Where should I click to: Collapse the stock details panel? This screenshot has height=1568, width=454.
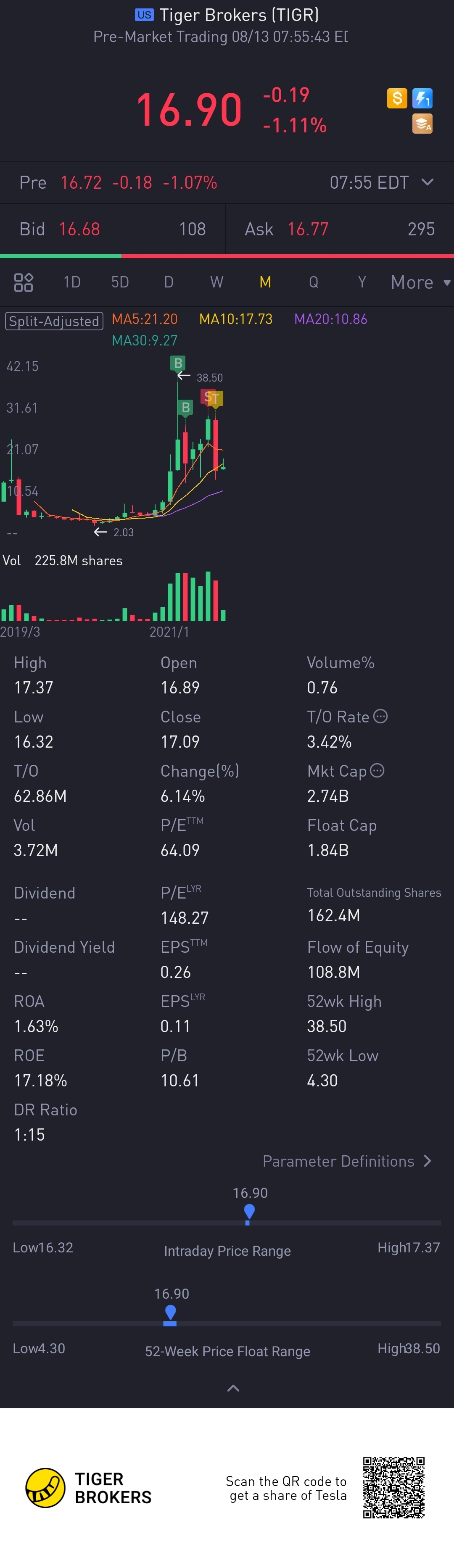coord(233,1389)
